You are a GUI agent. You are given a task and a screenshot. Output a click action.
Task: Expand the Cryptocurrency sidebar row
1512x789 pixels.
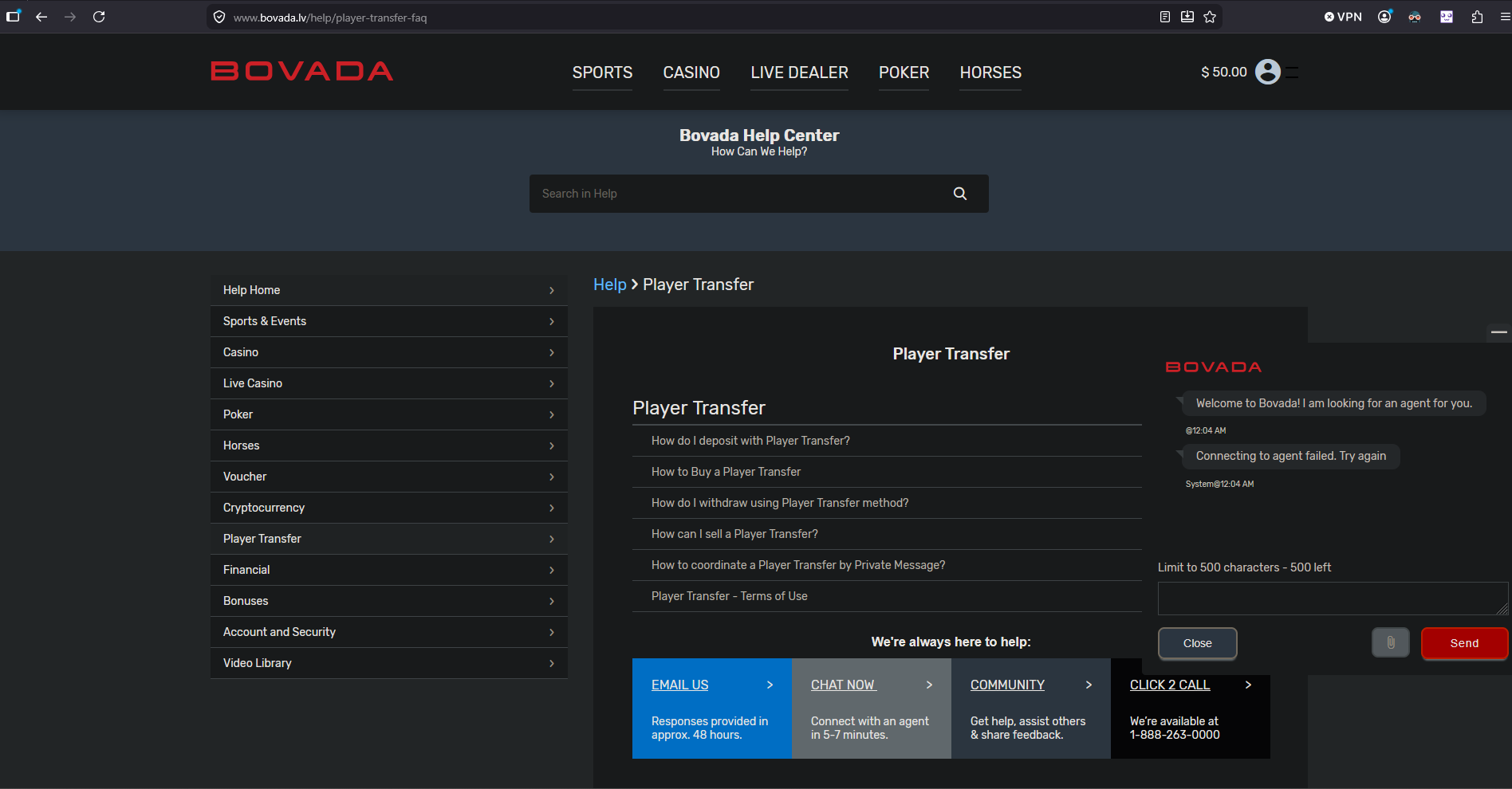389,508
